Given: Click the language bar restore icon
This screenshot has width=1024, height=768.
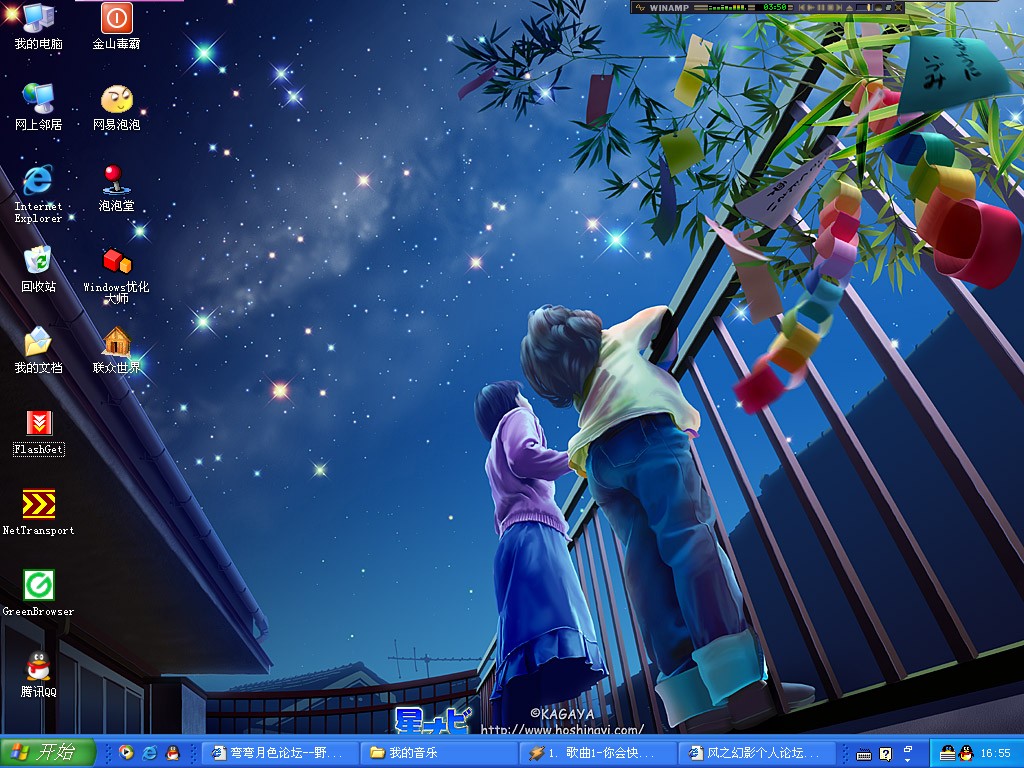Looking at the screenshot, I should click(908, 749).
